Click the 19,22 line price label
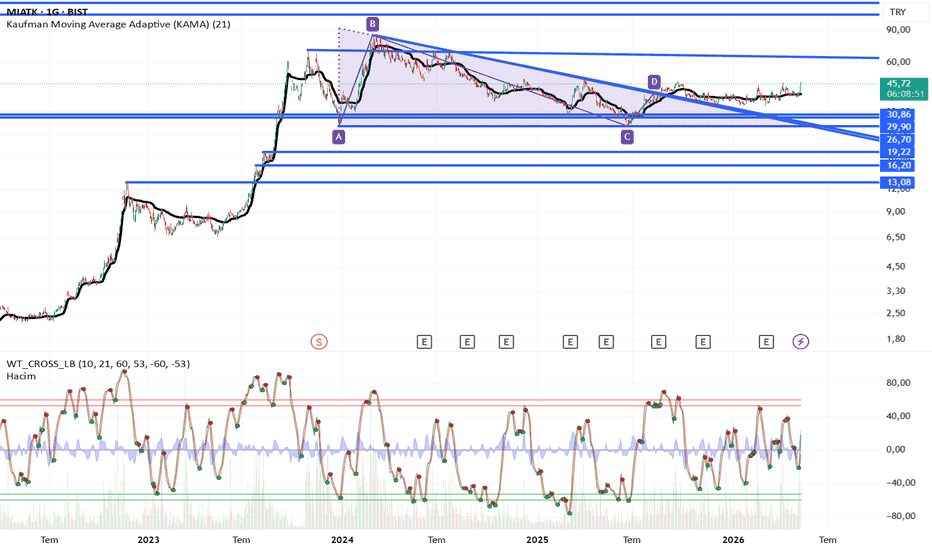 (x=898, y=152)
